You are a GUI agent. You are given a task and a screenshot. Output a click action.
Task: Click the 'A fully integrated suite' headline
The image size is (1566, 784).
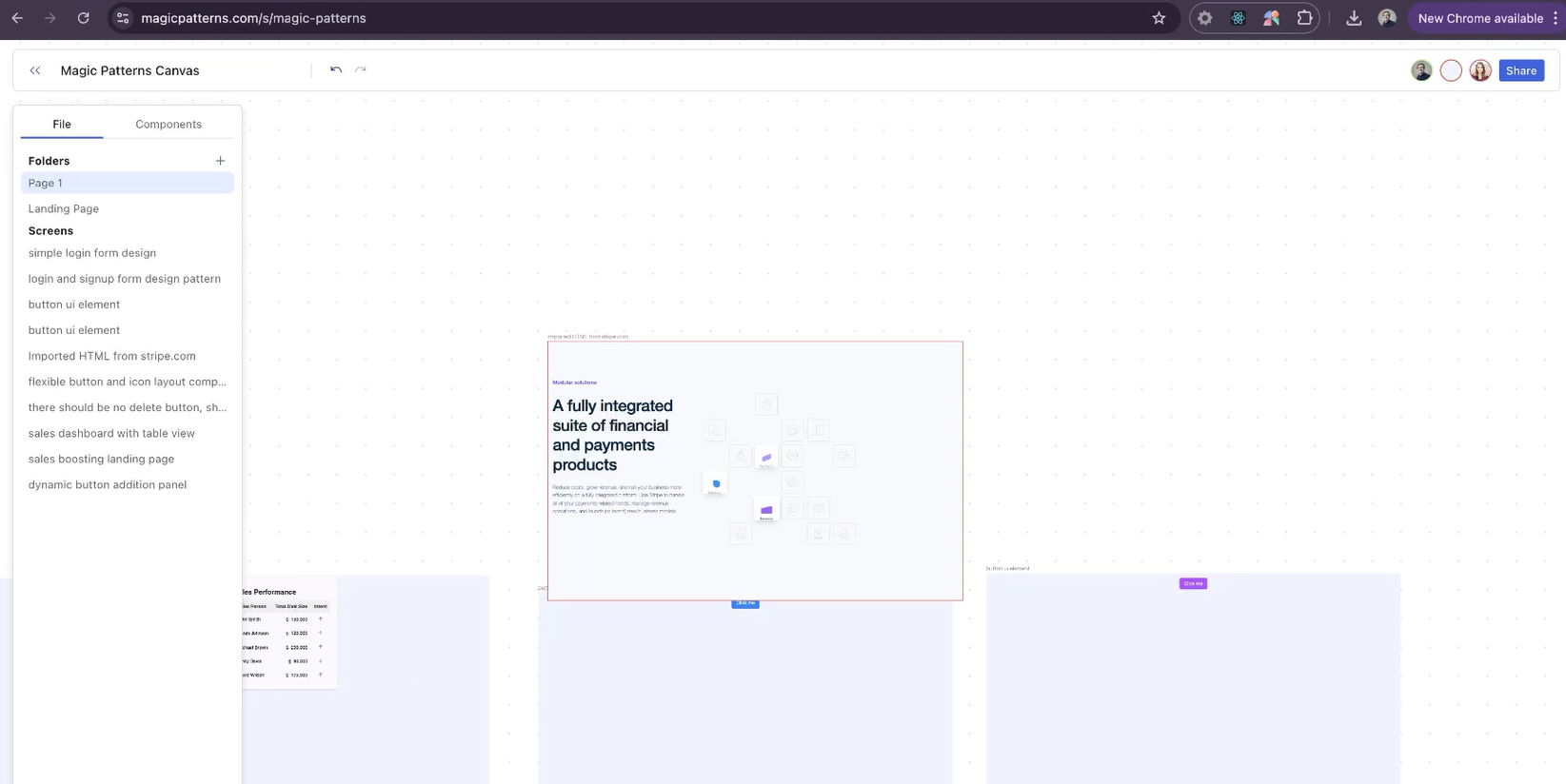pyautogui.click(x=613, y=436)
